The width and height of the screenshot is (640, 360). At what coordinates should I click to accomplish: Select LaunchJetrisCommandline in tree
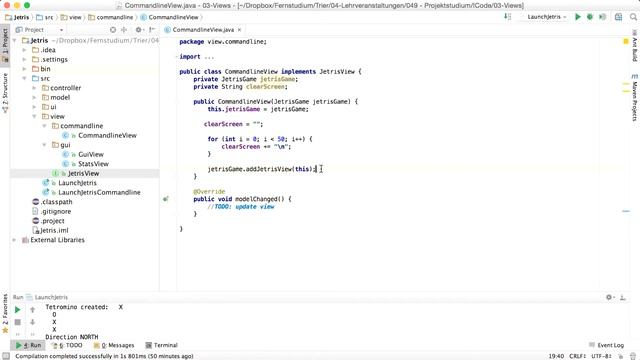99,192
